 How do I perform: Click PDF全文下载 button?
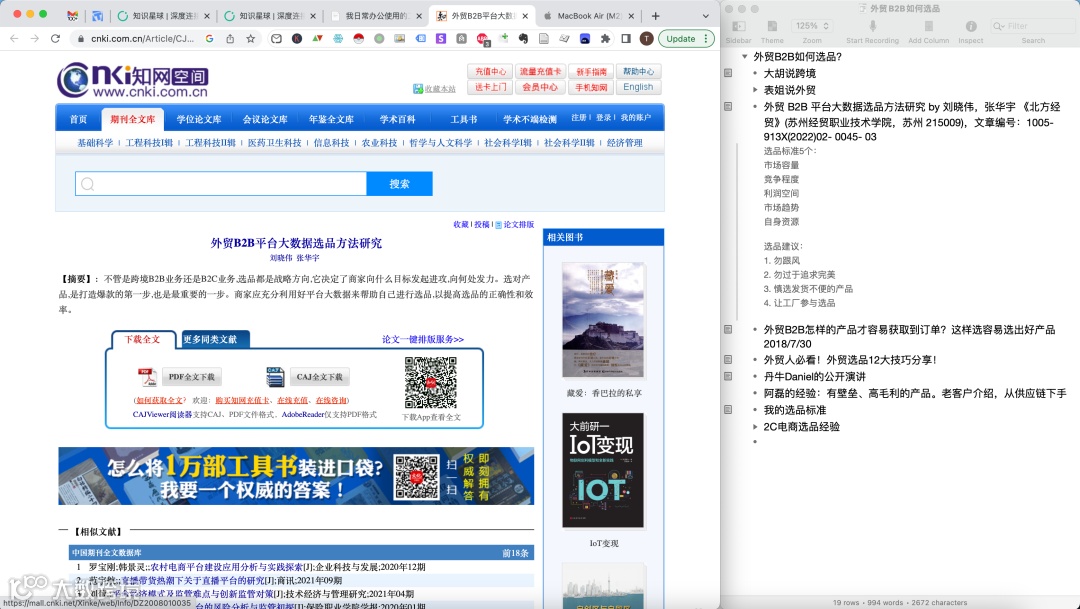point(191,377)
